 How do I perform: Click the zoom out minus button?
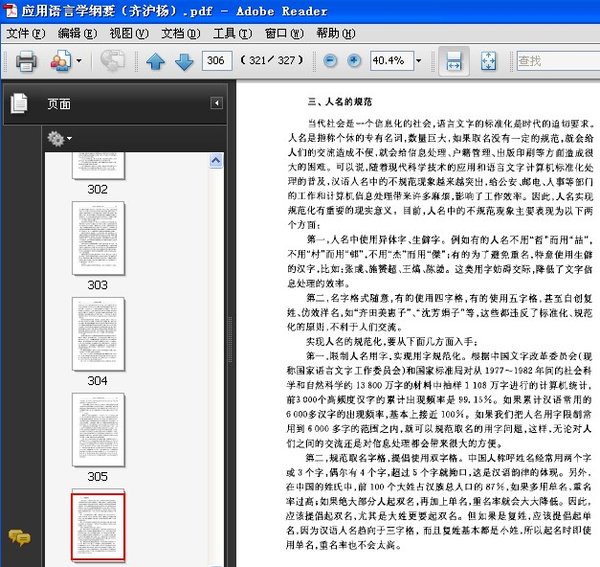331,61
